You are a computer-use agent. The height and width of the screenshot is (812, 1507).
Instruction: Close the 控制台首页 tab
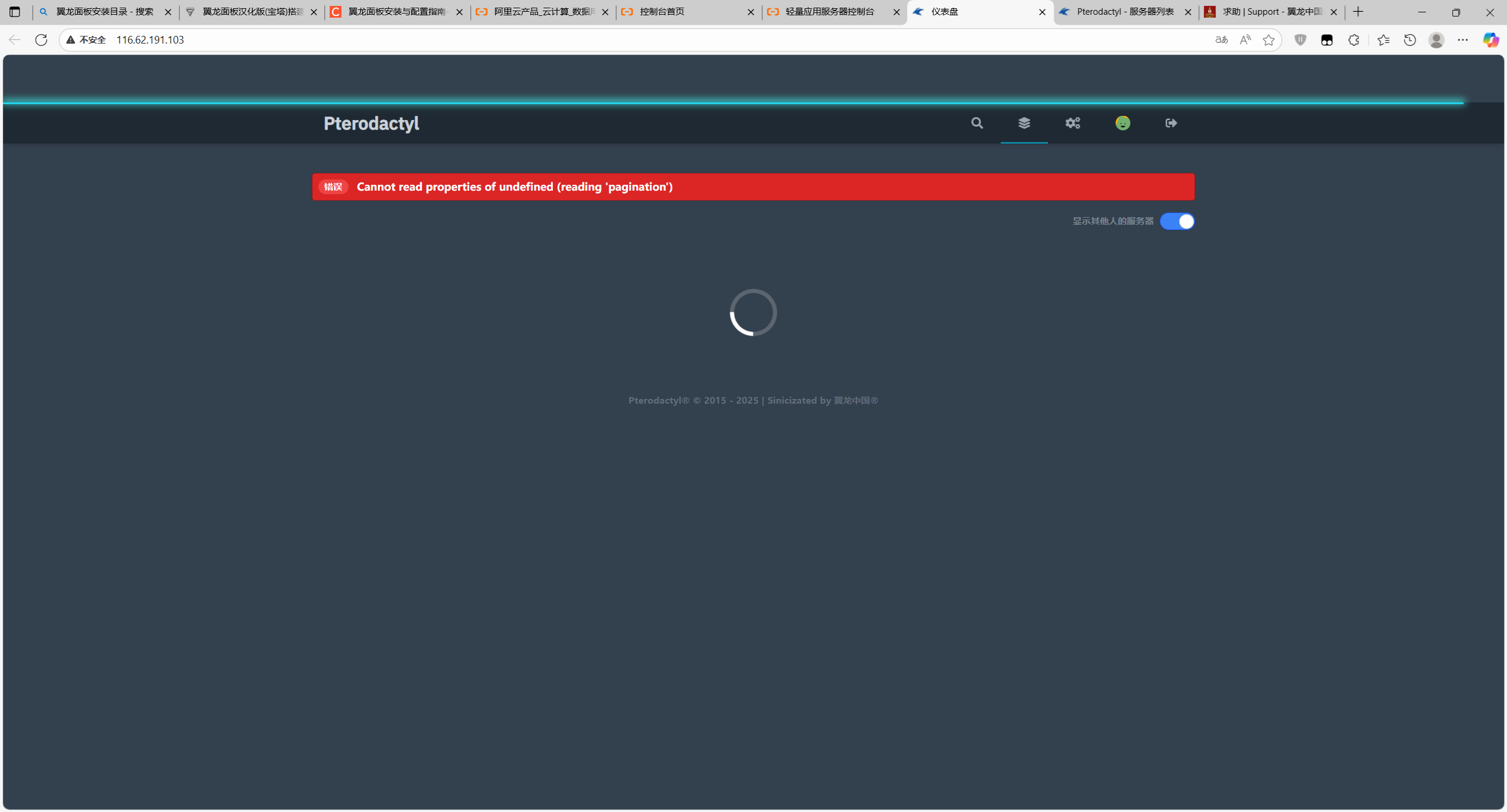pyautogui.click(x=751, y=12)
